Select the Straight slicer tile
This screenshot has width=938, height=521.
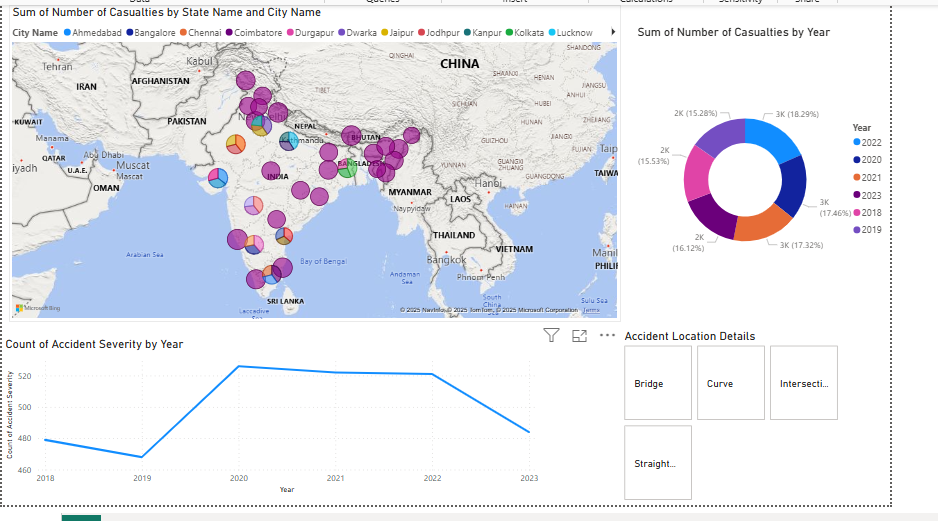[658, 463]
